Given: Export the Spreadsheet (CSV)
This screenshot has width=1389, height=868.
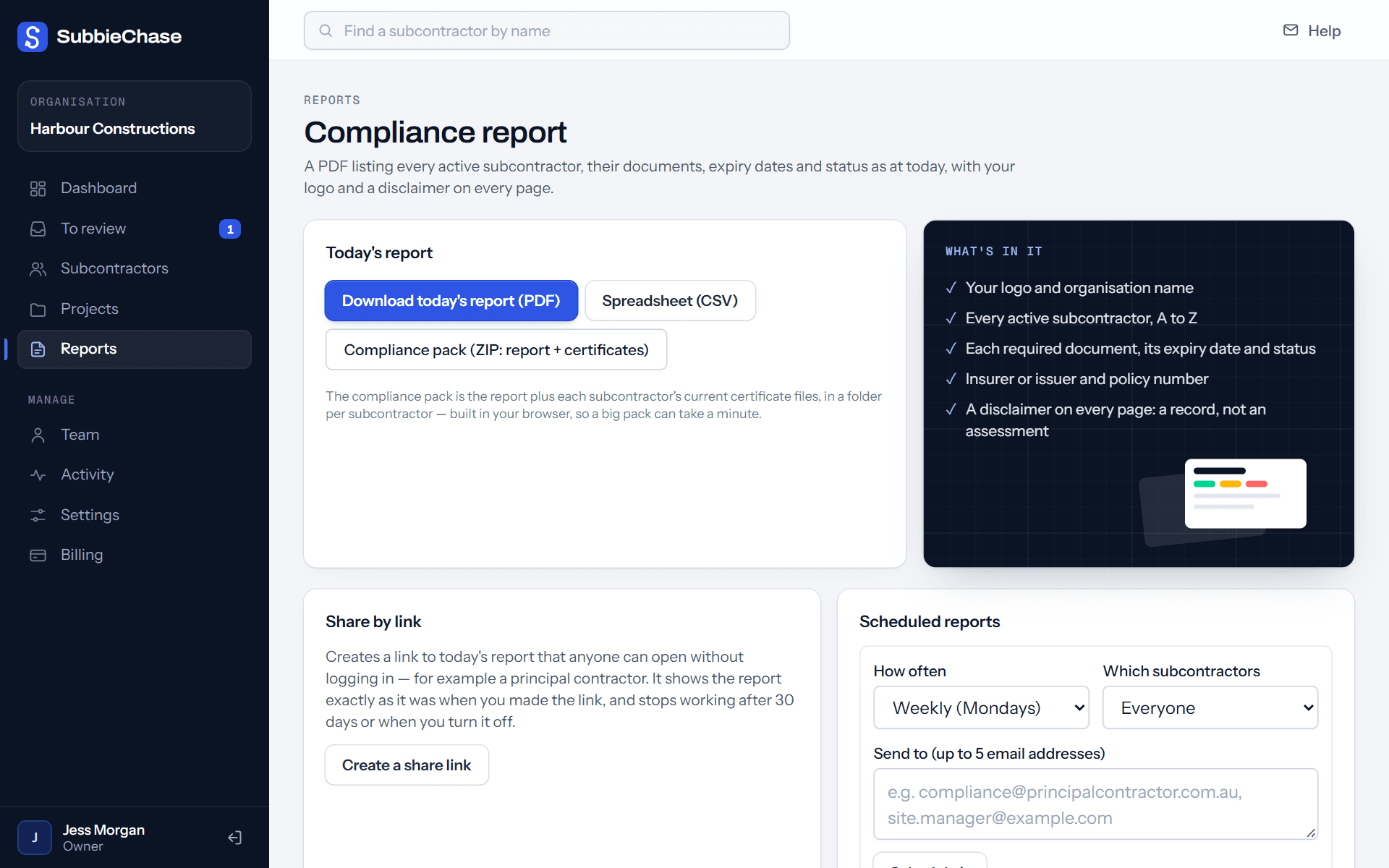Looking at the screenshot, I should point(670,301).
